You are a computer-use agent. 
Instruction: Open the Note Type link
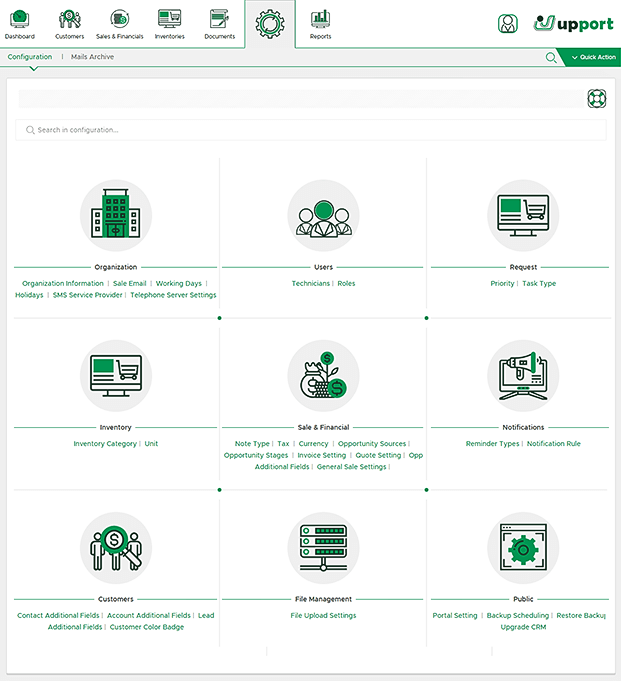point(252,443)
